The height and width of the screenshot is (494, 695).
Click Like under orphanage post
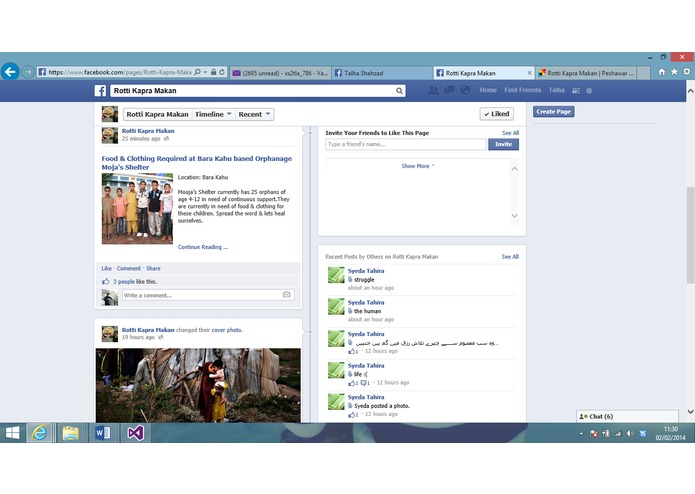click(106, 268)
